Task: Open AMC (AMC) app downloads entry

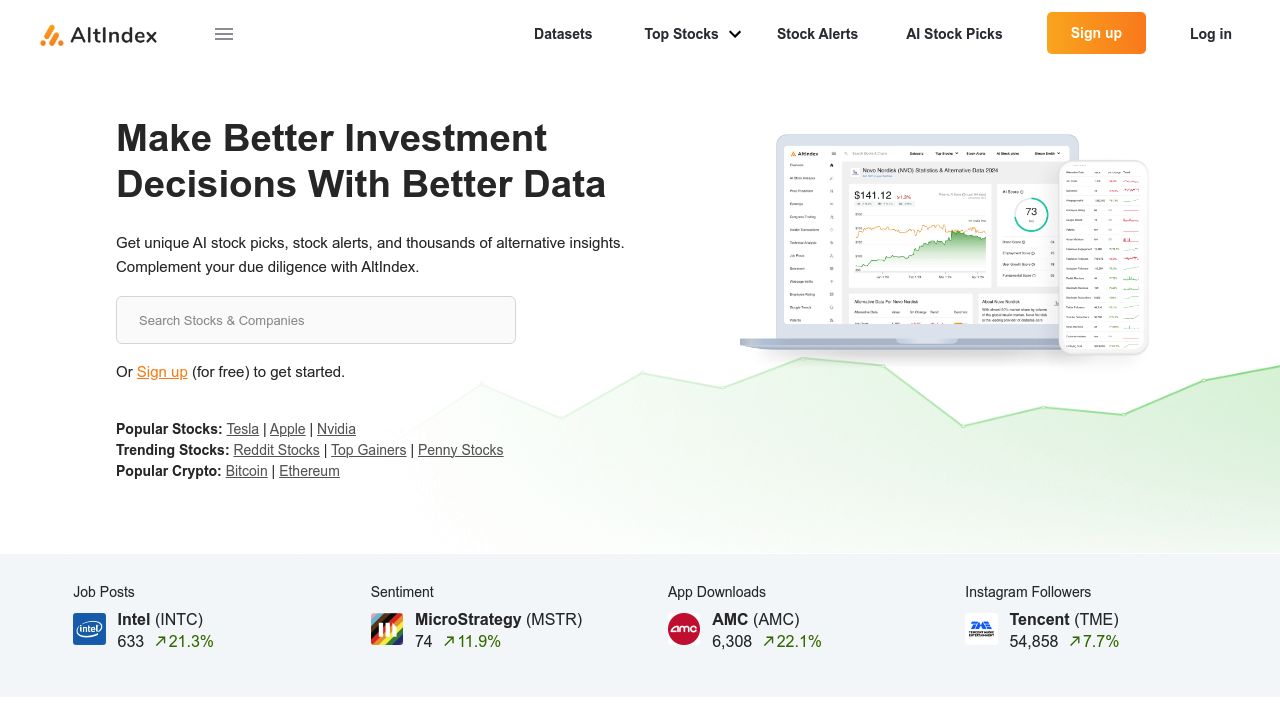Action: coord(756,620)
